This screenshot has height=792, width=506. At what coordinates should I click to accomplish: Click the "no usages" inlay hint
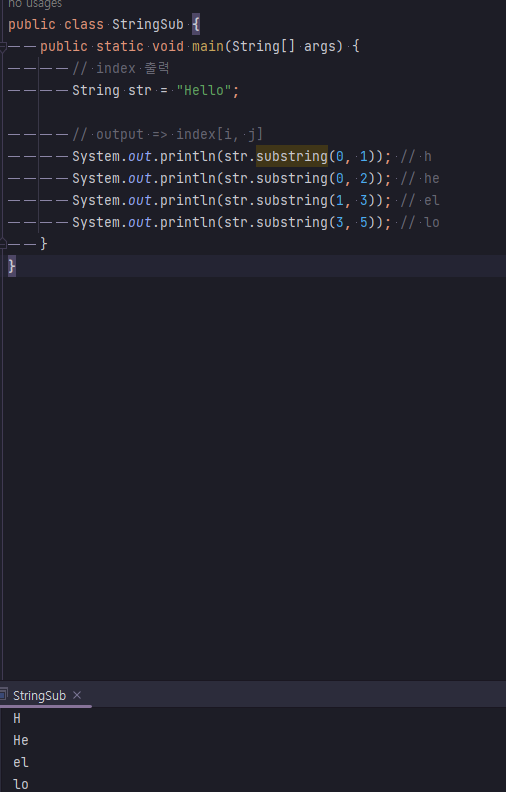click(x=35, y=4)
